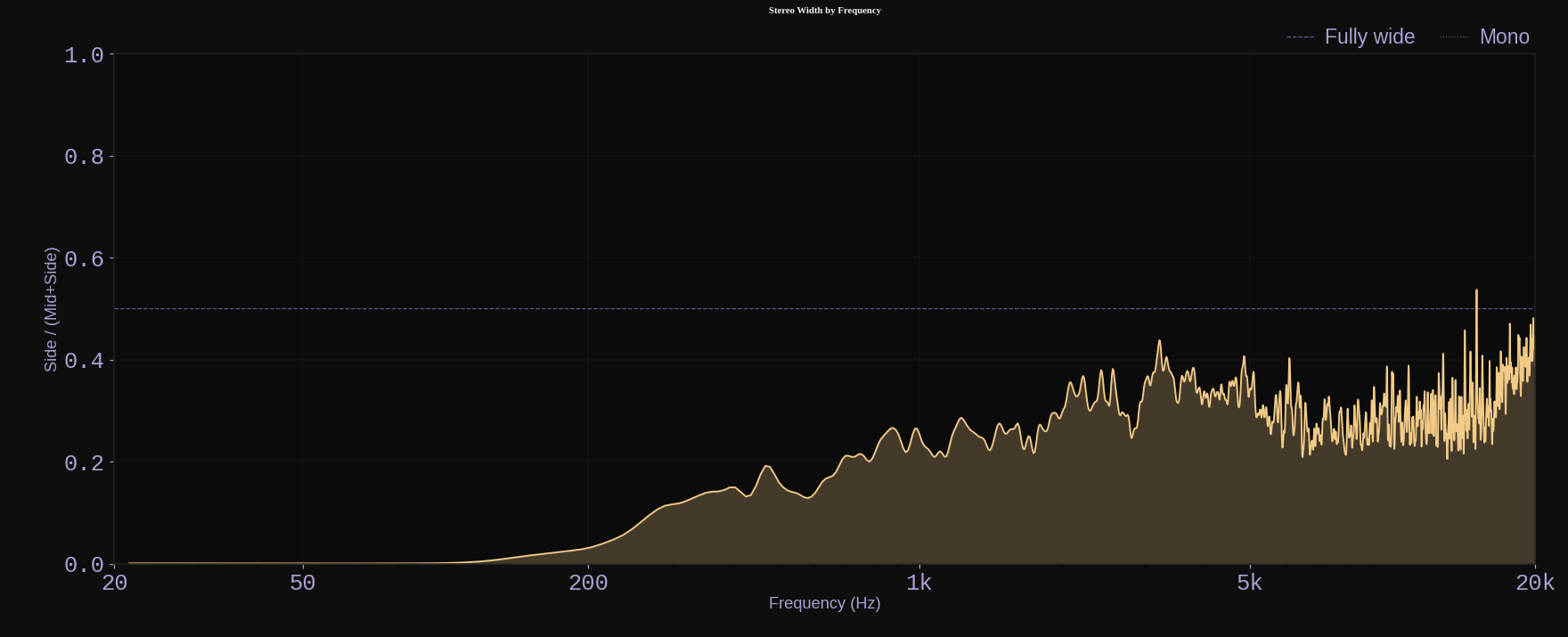Toggle the 'Fully wide' legend entry
Image resolution: width=1568 pixels, height=637 pixels.
tap(1351, 37)
